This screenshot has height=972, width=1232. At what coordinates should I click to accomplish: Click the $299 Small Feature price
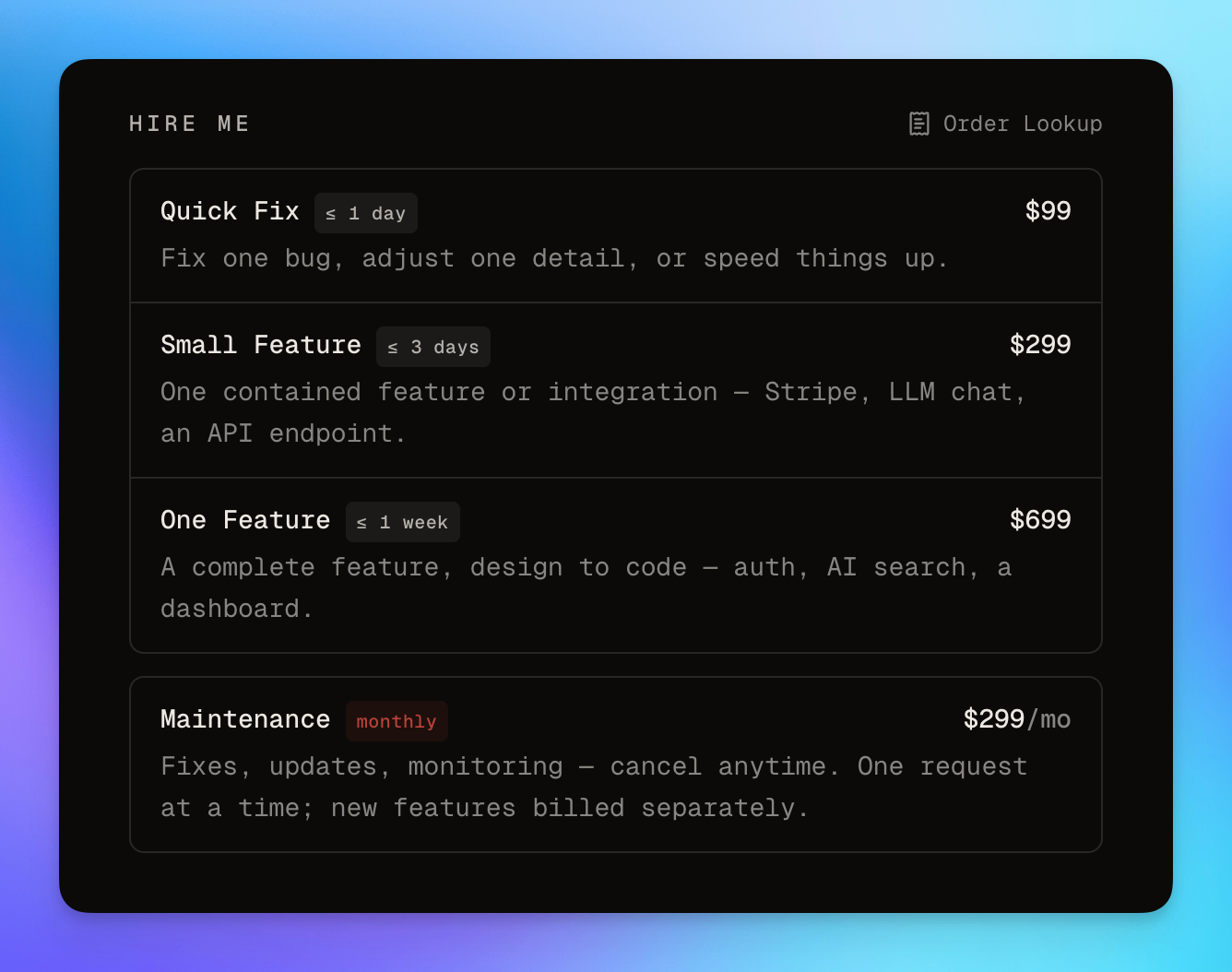[x=1040, y=345]
